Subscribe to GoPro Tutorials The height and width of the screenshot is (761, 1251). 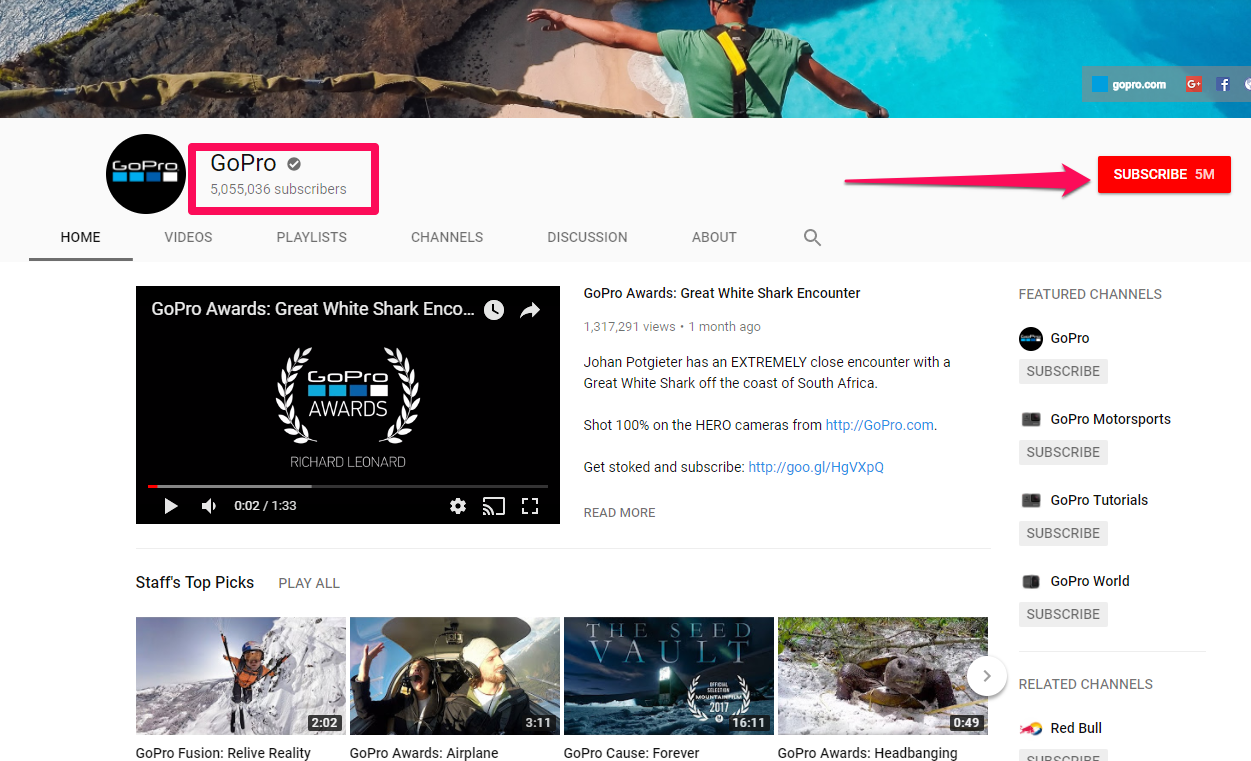coord(1063,533)
